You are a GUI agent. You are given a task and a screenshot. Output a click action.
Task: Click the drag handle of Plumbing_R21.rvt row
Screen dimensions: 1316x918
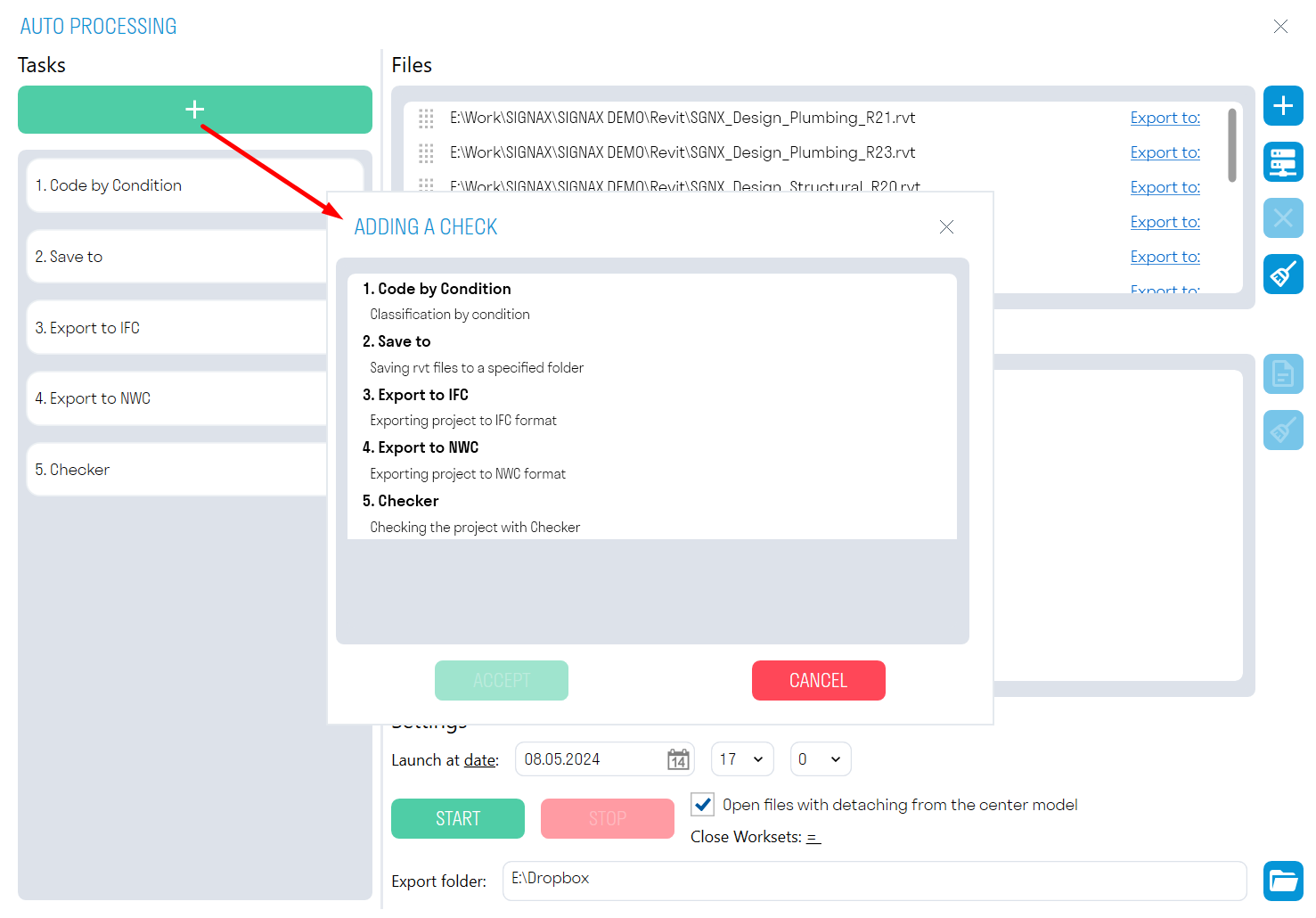pyautogui.click(x=426, y=118)
